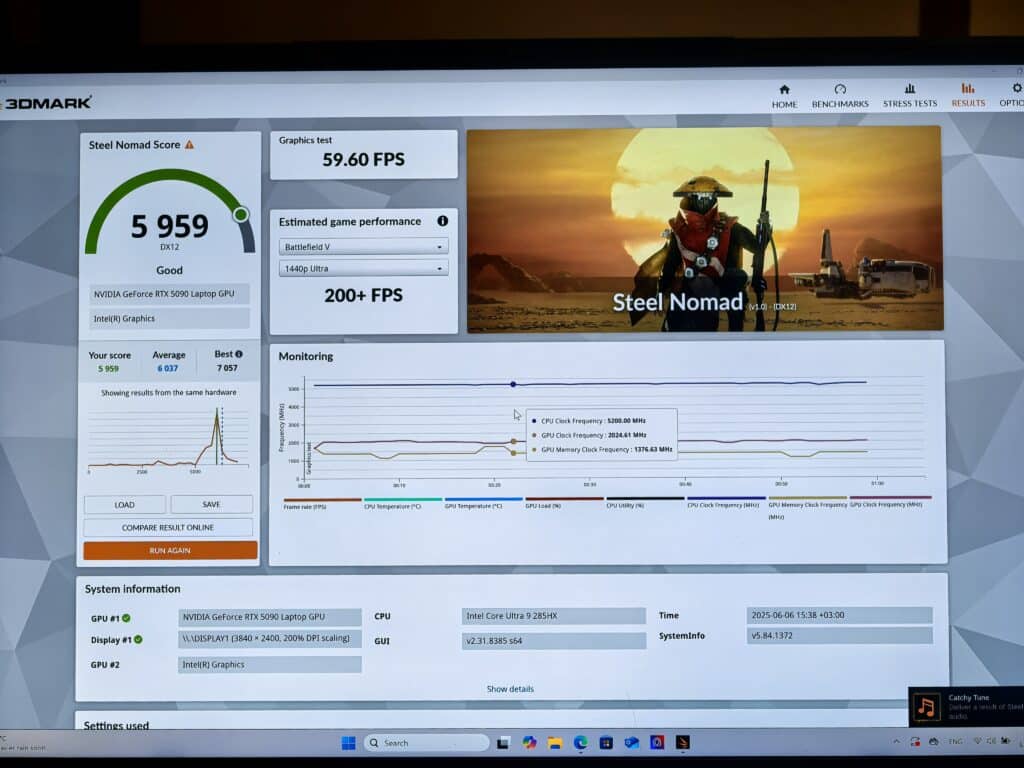Click the 3DMark taskbar icon
1024x768 pixels.
tap(682, 743)
